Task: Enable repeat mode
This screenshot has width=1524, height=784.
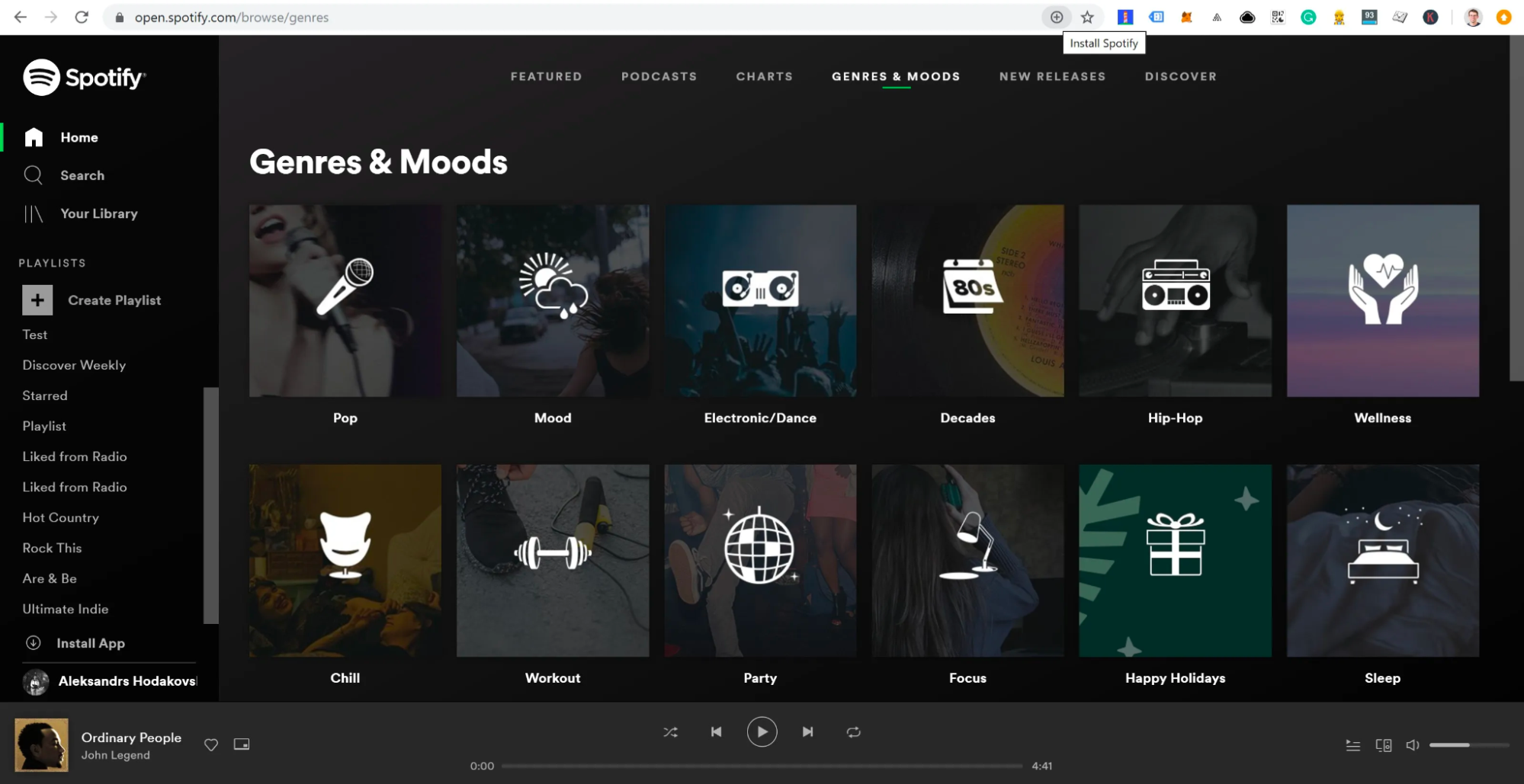Action: [853, 732]
